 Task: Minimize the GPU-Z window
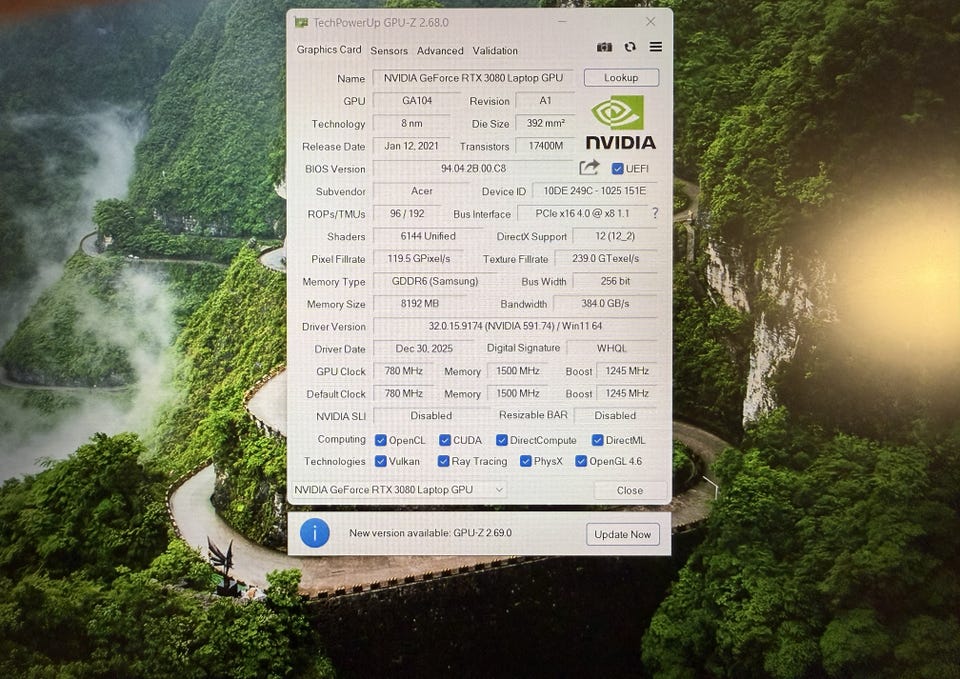pos(562,22)
